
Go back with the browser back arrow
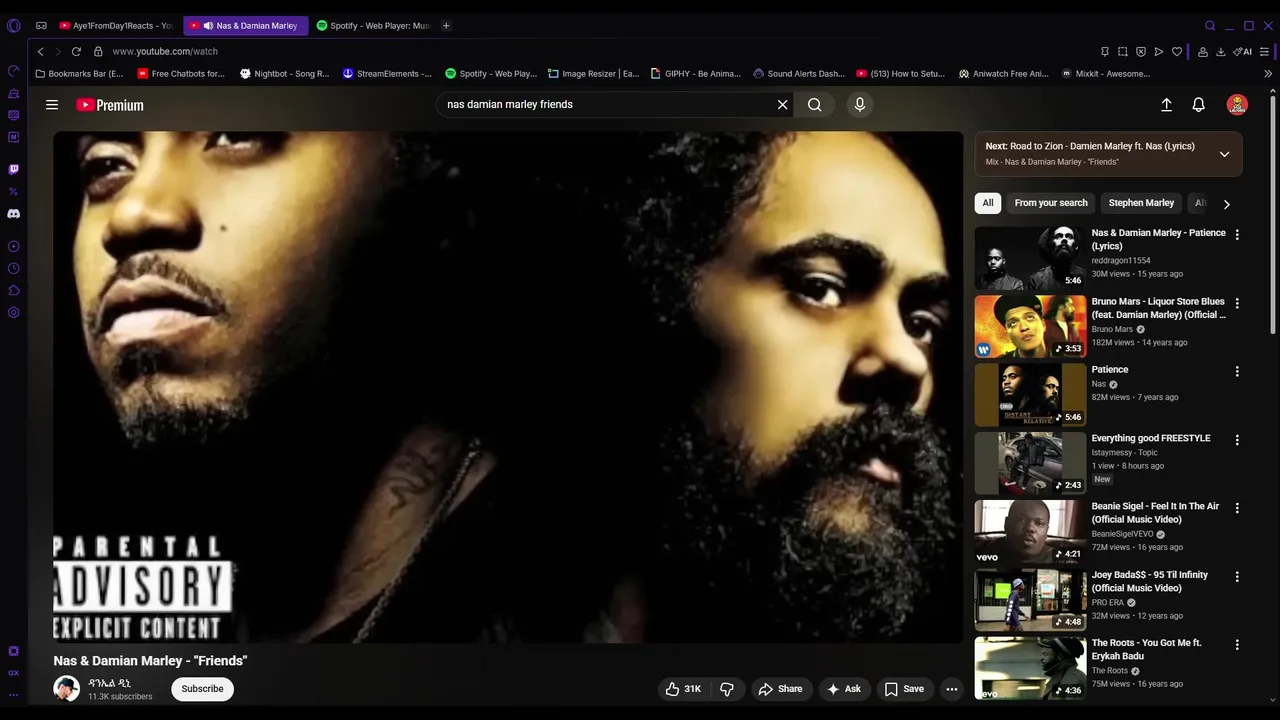point(40,51)
